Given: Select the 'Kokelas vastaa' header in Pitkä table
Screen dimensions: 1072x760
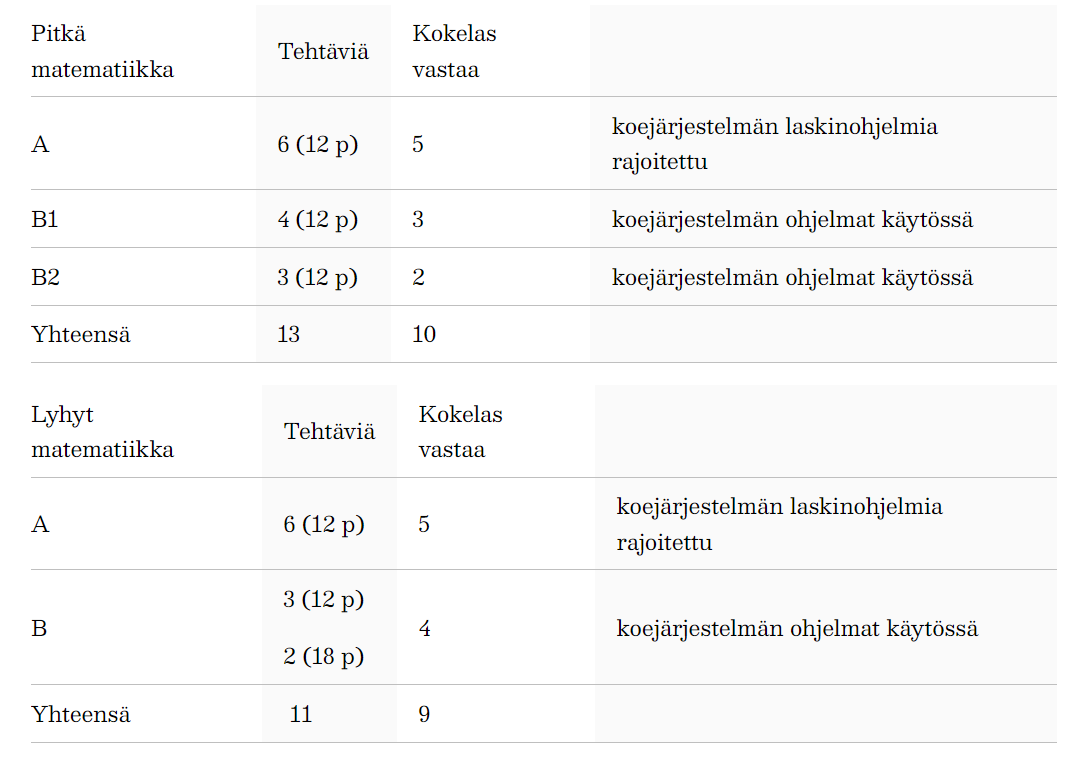Looking at the screenshot, I should pos(455,51).
